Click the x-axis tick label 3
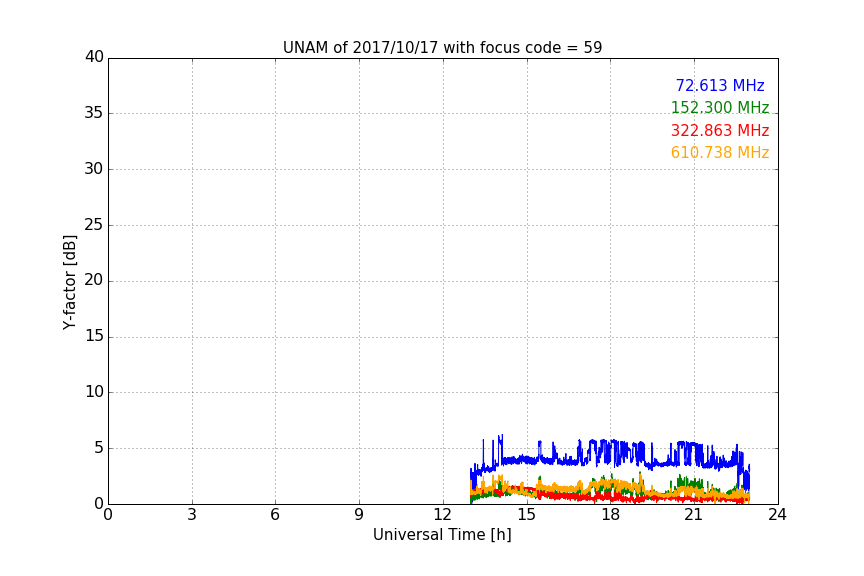The width and height of the screenshot is (864, 576). 192,515
